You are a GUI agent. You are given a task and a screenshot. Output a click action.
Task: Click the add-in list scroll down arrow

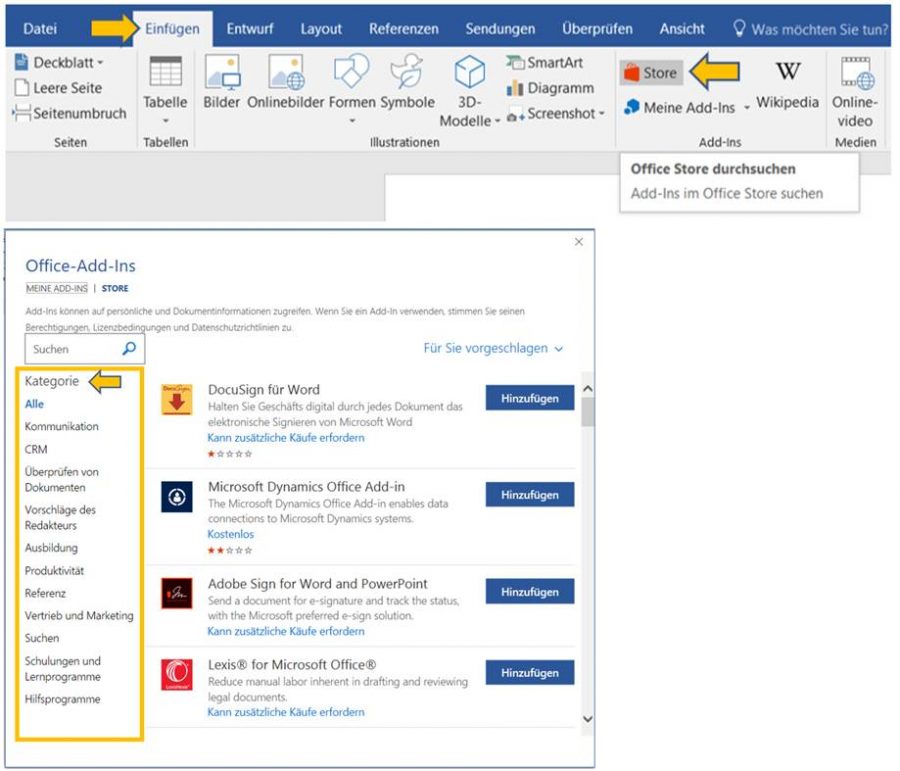click(x=587, y=719)
